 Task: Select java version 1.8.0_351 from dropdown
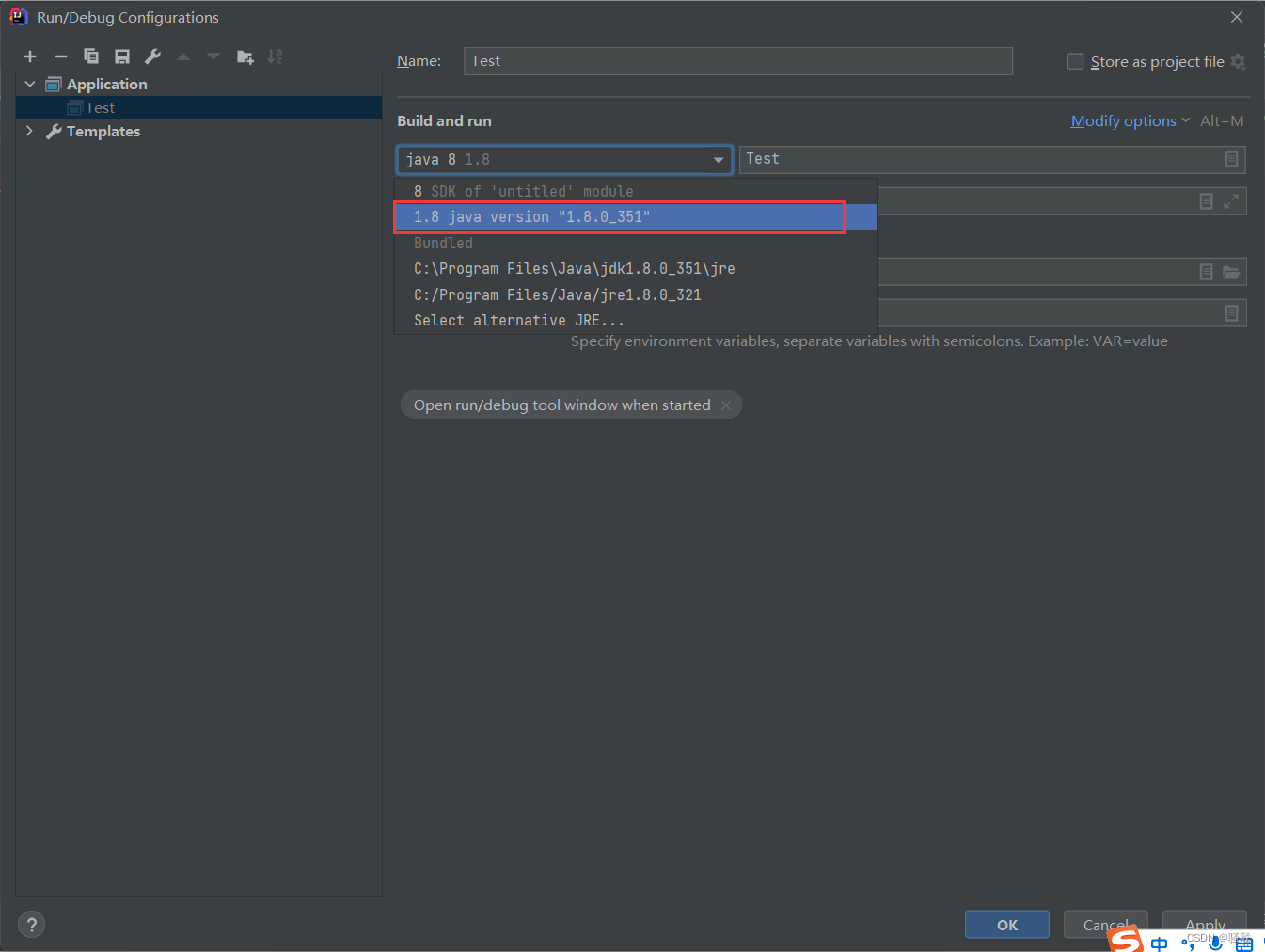point(619,216)
